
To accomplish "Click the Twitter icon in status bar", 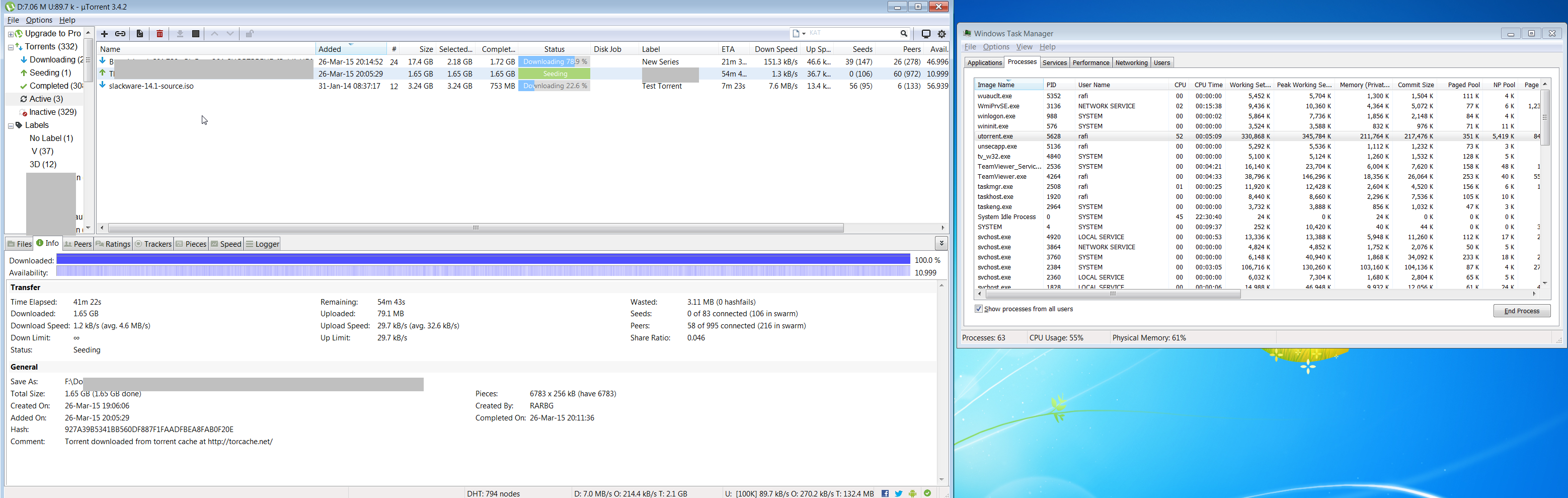I will [x=898, y=494].
